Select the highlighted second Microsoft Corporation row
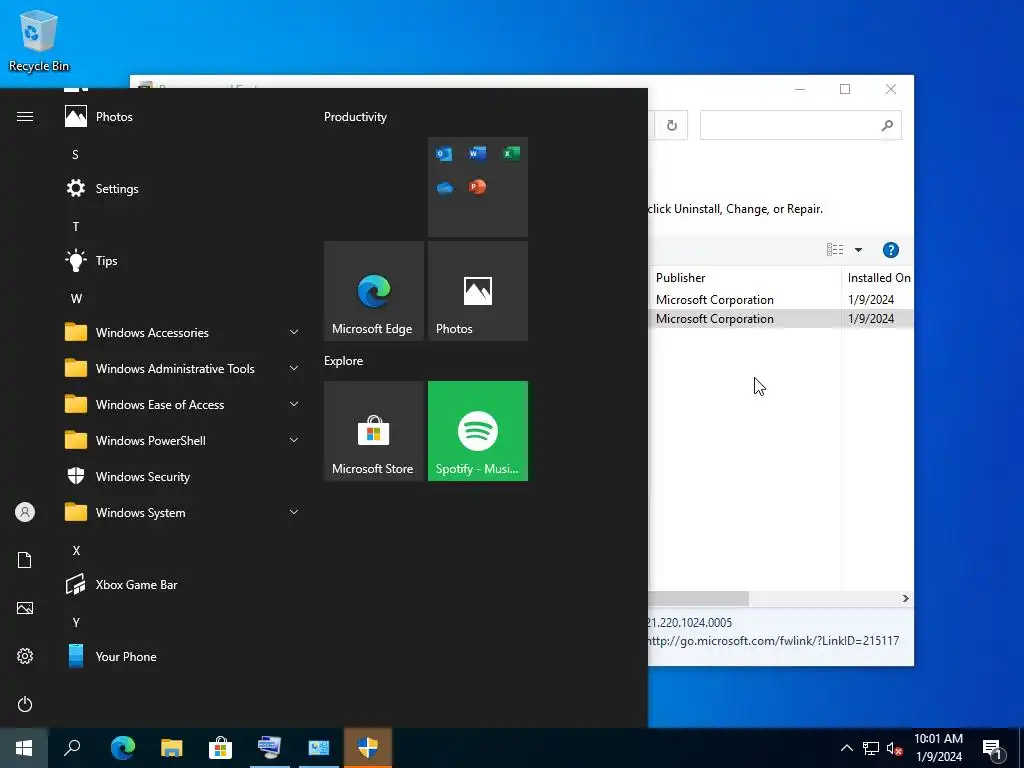Image resolution: width=1024 pixels, height=768 pixels. (781, 319)
